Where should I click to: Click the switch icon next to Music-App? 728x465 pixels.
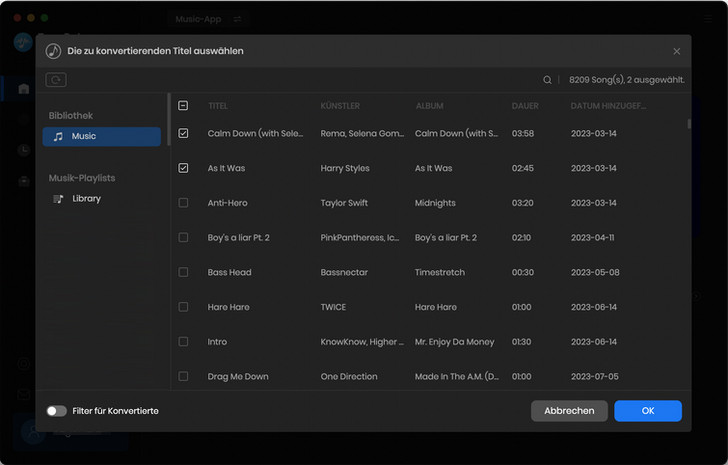tap(237, 19)
